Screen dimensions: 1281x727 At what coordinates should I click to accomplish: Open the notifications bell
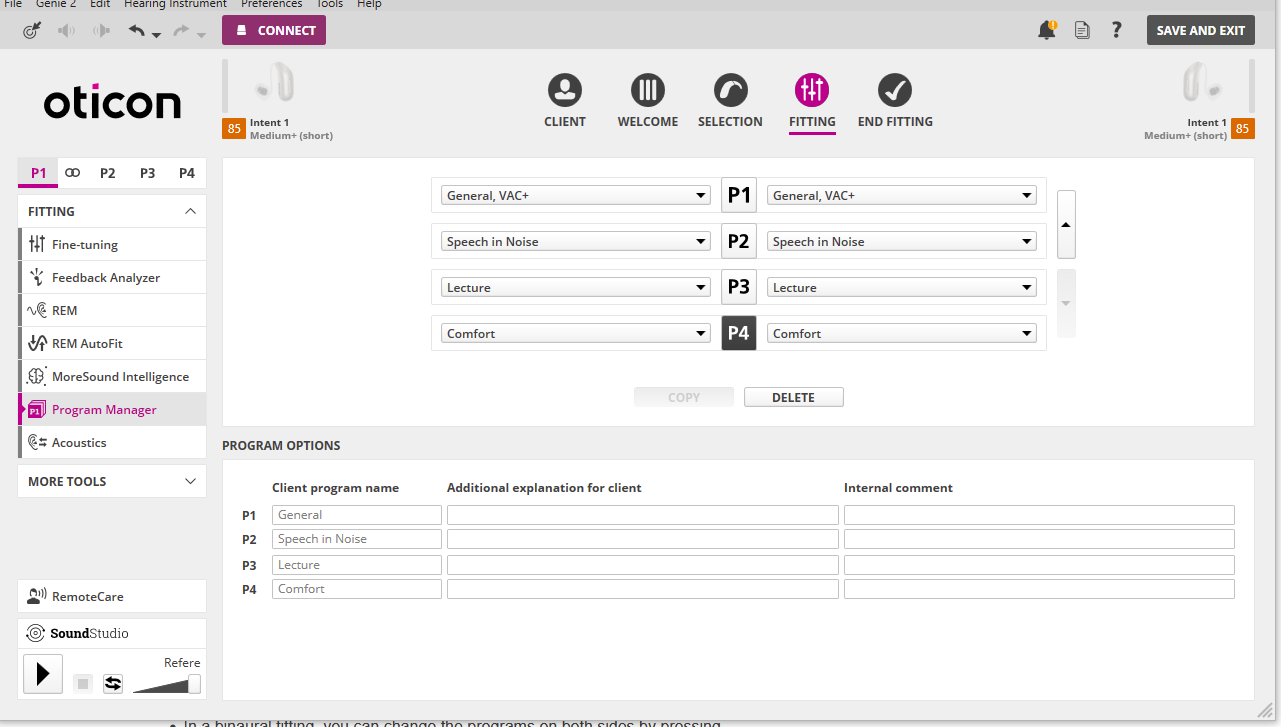point(1047,30)
